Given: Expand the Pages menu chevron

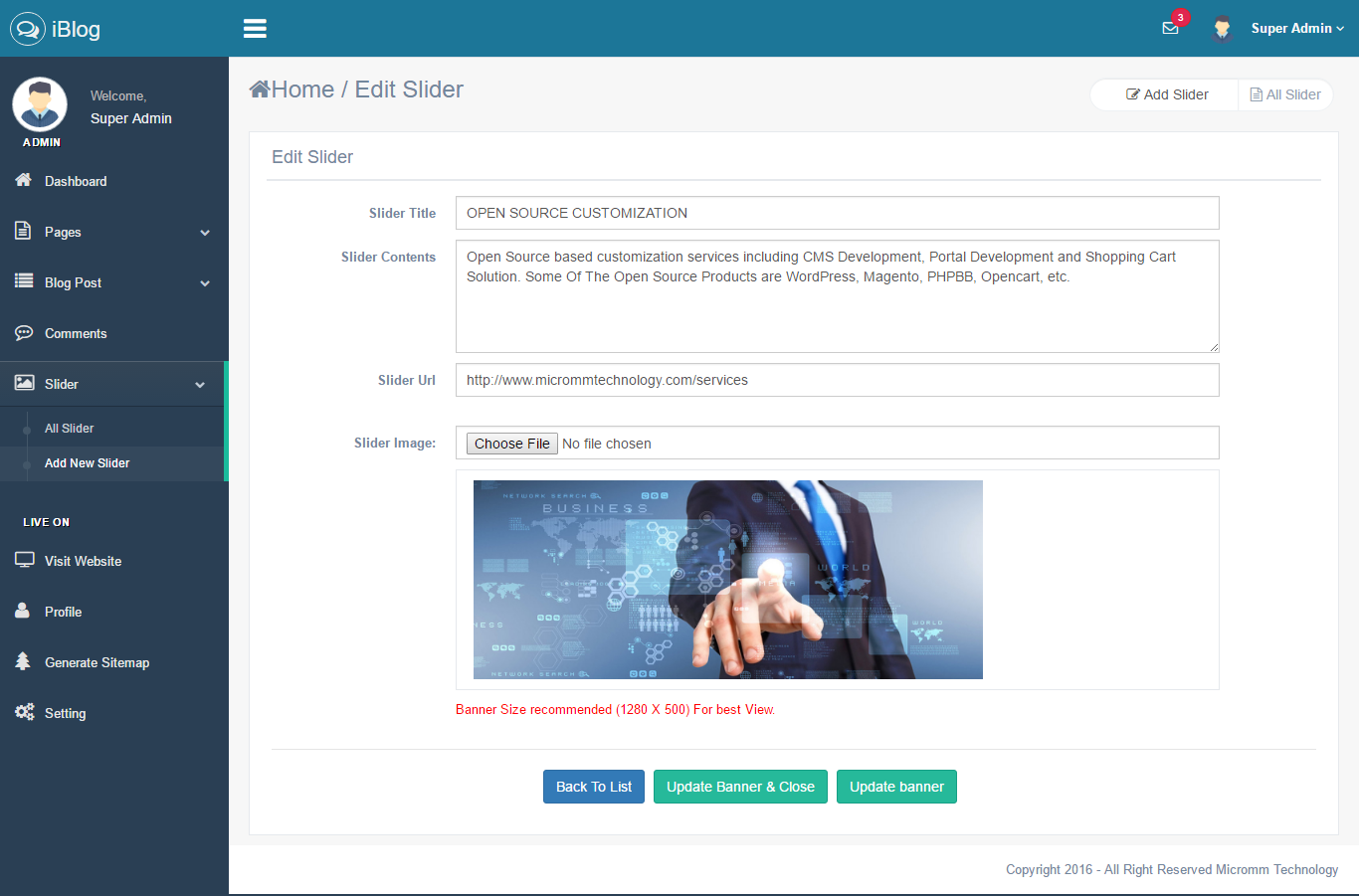Looking at the screenshot, I should click(x=205, y=233).
